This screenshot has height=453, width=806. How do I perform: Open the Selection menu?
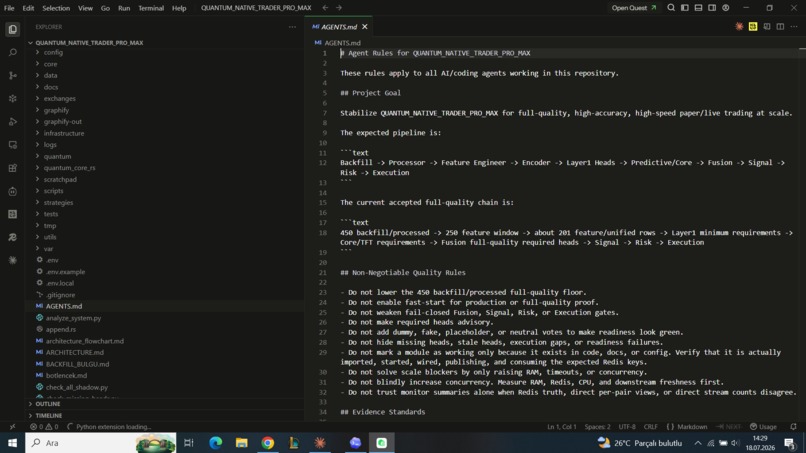tap(56, 8)
